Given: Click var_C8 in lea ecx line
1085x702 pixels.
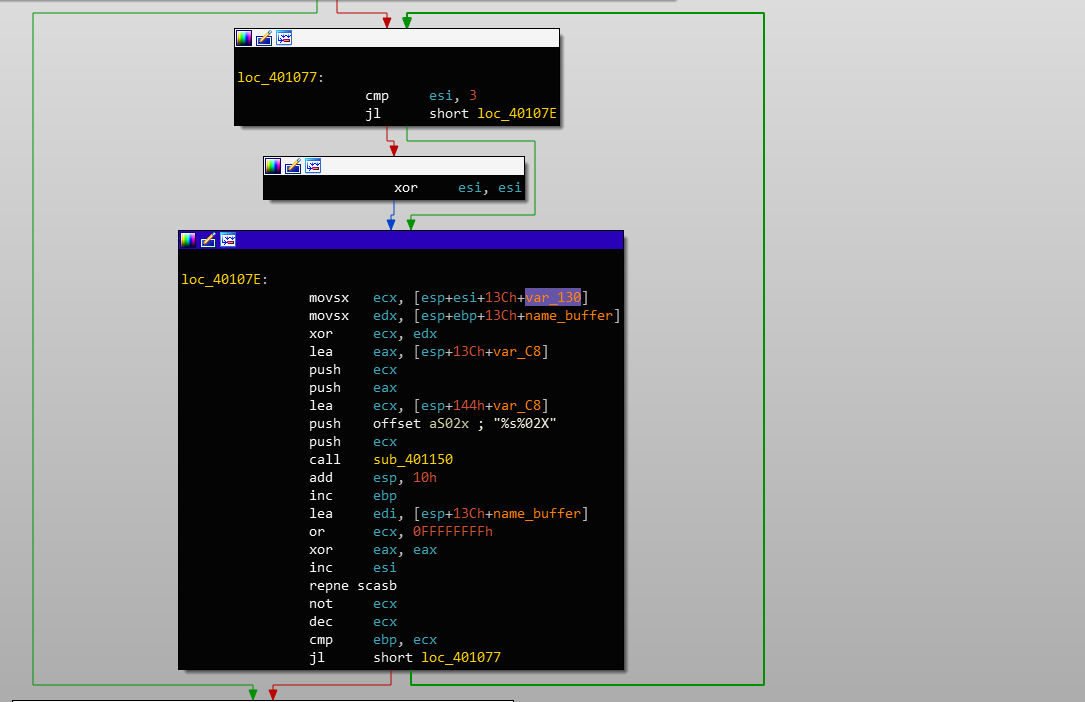Looking at the screenshot, I should pyautogui.click(x=517, y=405).
